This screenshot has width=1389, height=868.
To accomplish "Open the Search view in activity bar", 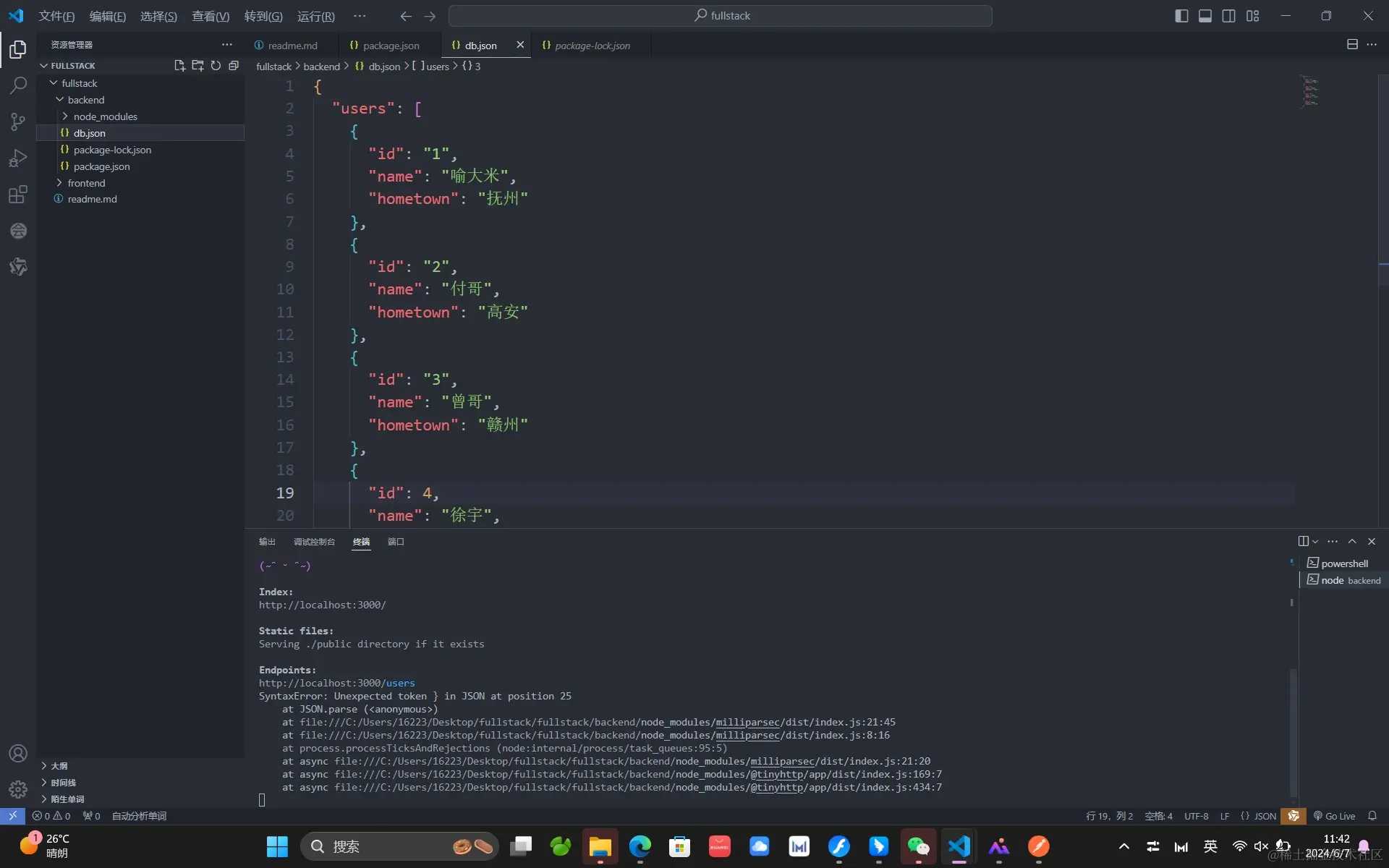I will (18, 85).
